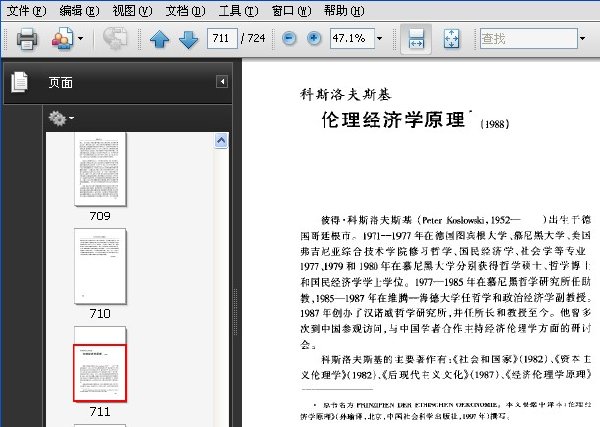Open the 工具(T) menu
The width and height of the screenshot is (600, 427).
pos(238,11)
